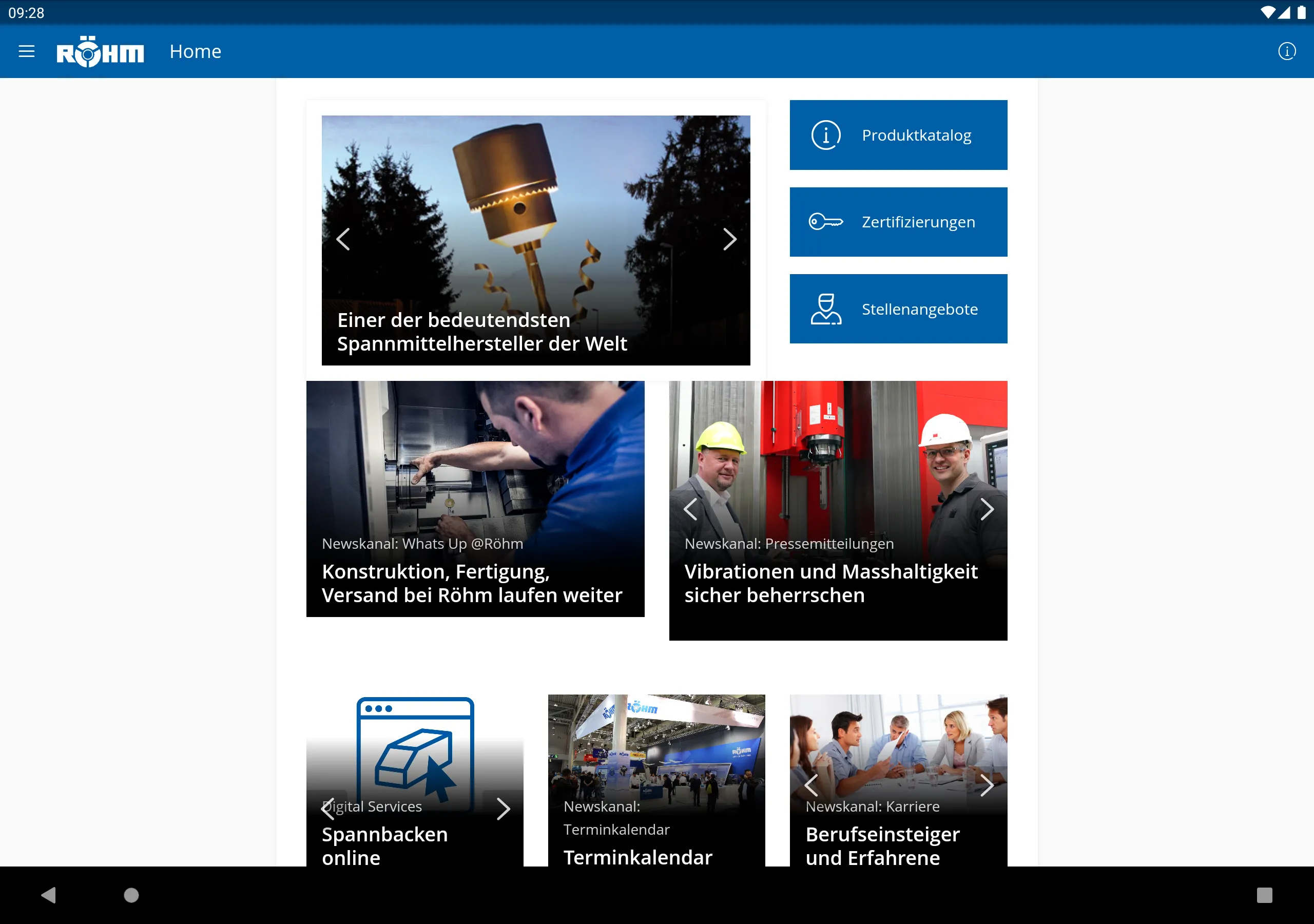Click 'Newskanal: Karriere' label
1314x924 pixels.
tap(873, 806)
